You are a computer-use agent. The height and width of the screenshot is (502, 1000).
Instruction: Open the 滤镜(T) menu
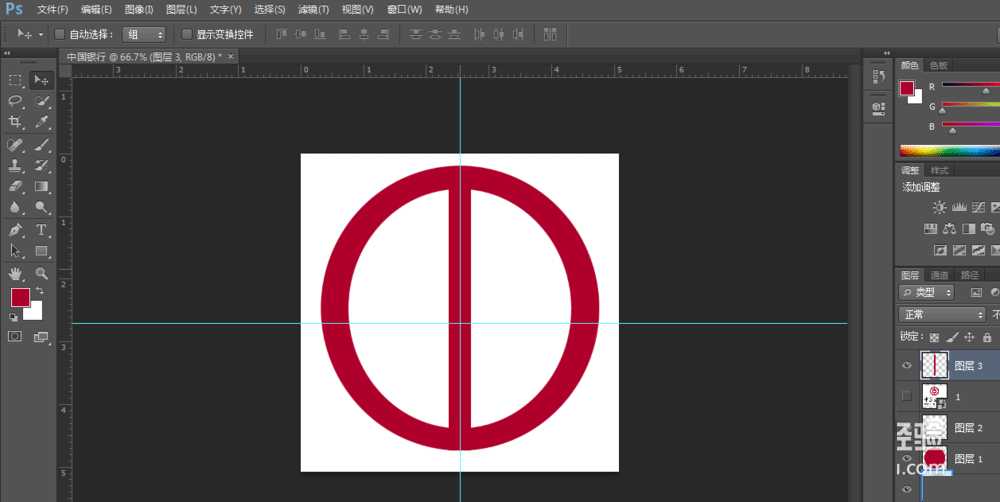(313, 10)
